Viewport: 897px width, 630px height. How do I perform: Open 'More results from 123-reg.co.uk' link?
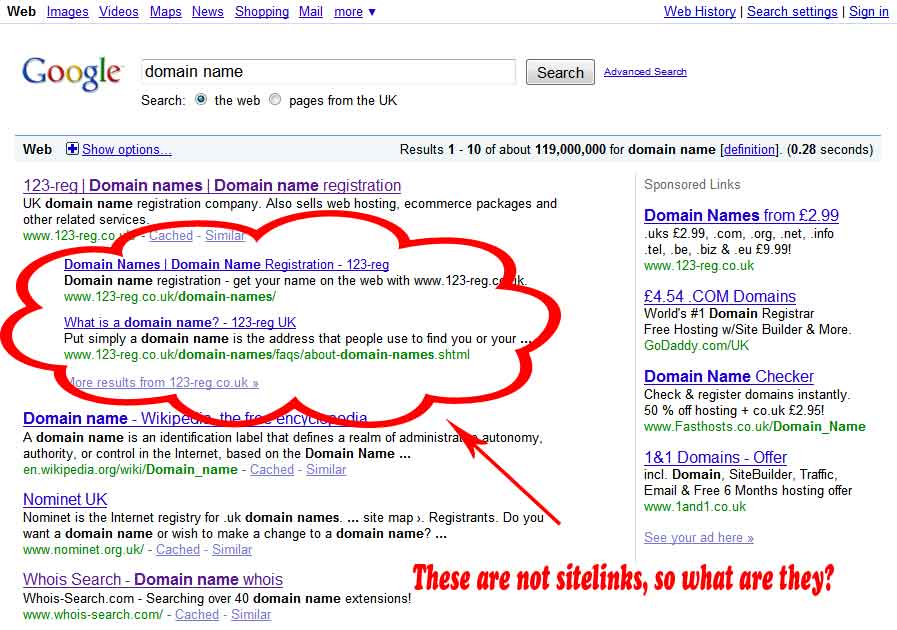pos(163,382)
